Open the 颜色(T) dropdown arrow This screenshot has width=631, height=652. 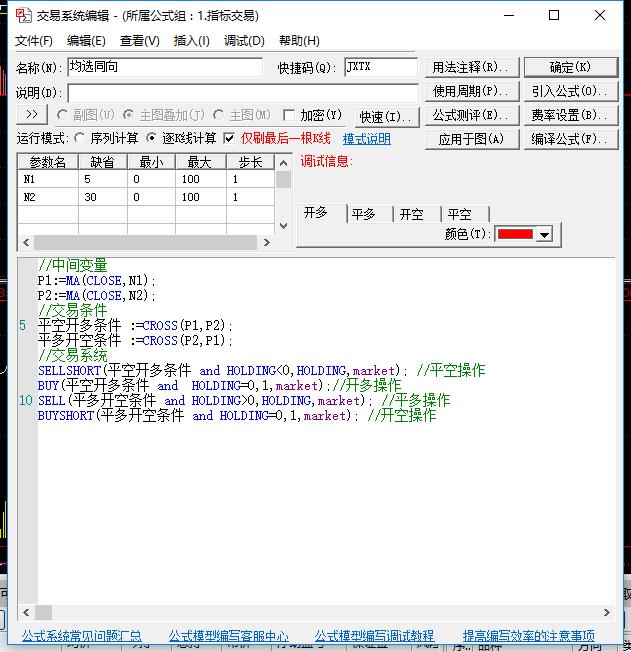pos(544,235)
